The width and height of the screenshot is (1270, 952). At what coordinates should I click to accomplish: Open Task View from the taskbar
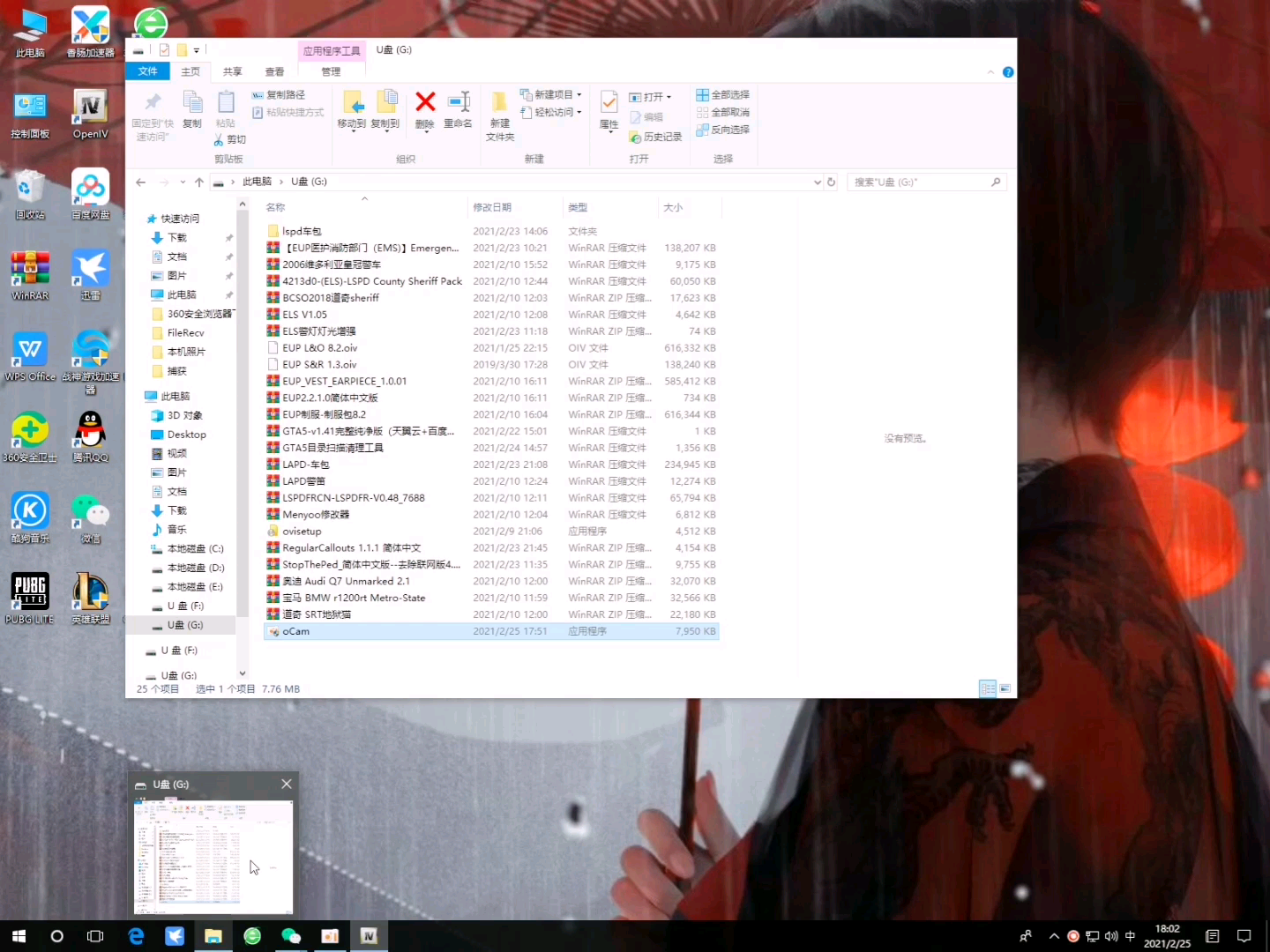pyautogui.click(x=95, y=936)
